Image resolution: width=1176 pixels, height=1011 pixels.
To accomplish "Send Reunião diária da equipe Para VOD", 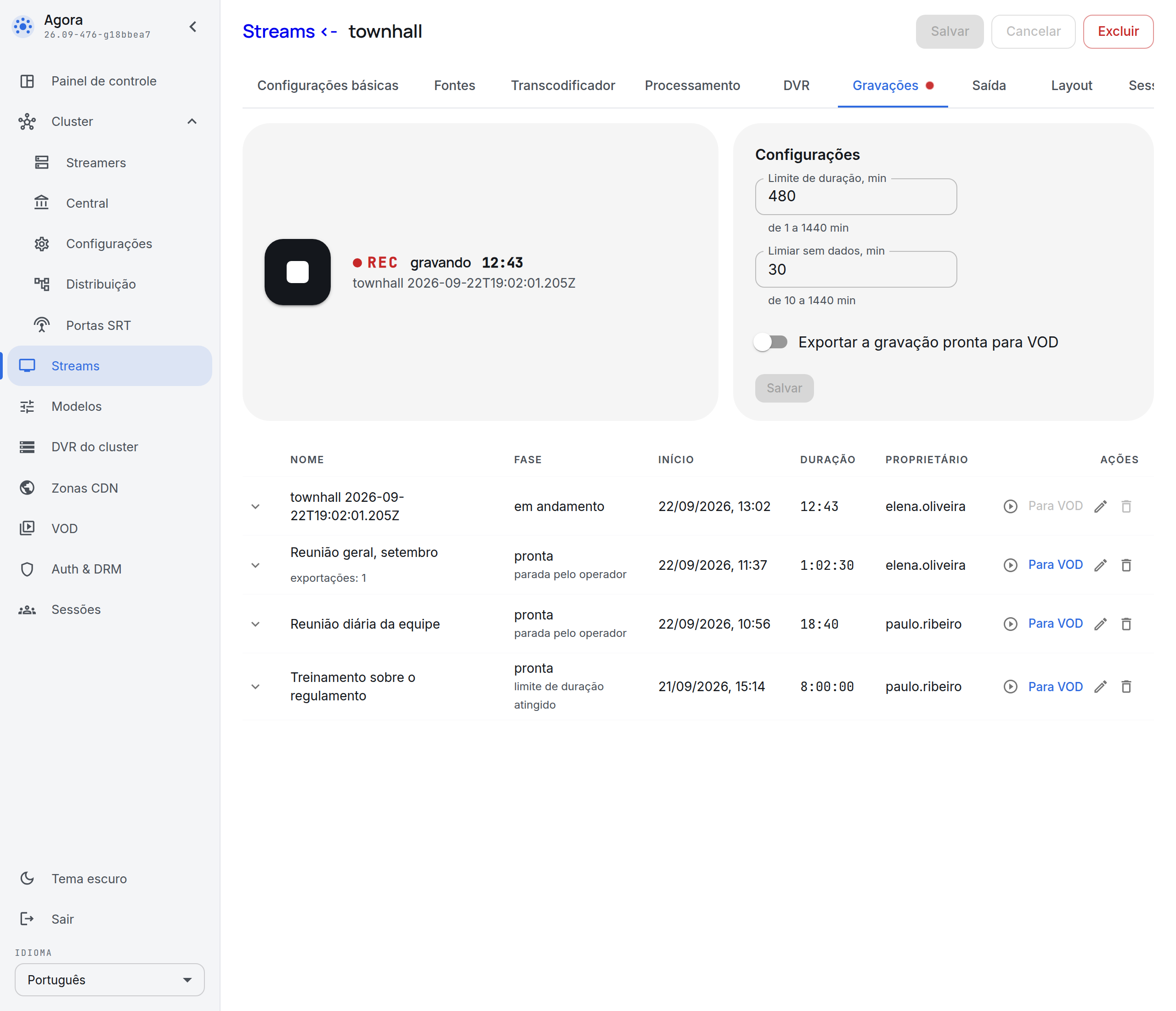I will pos(1055,624).
